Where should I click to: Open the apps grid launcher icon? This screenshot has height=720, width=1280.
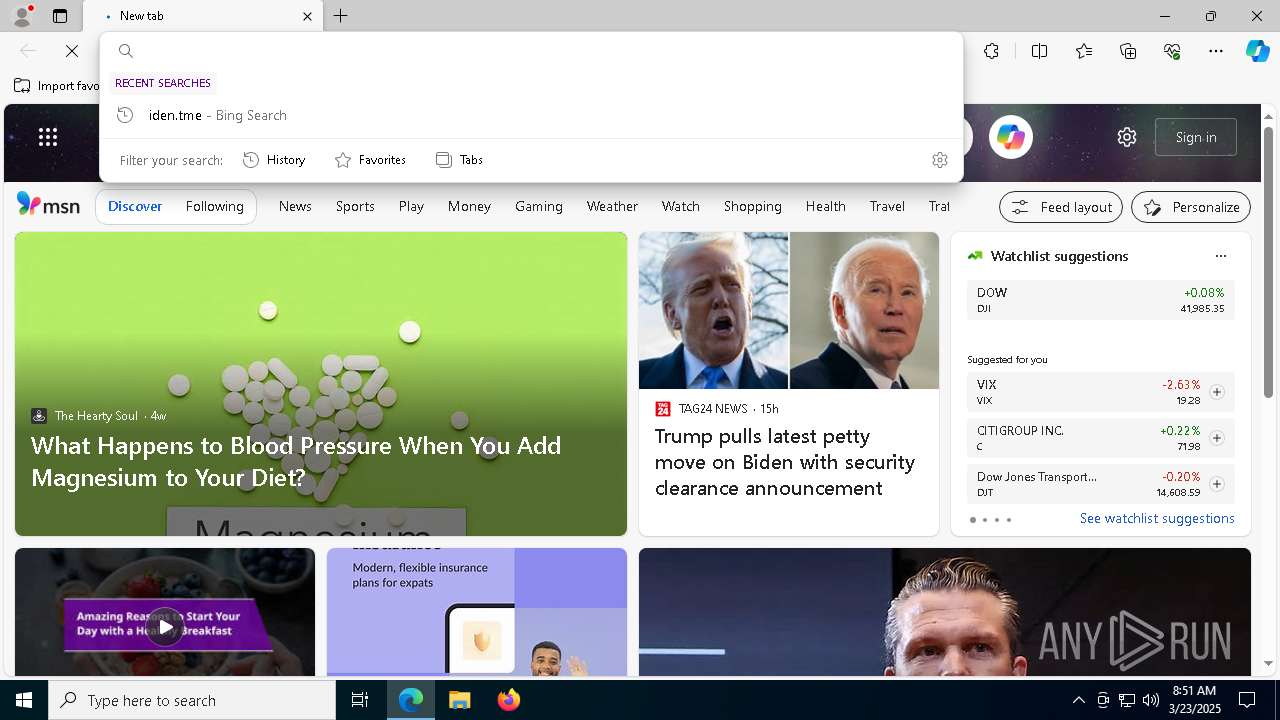(x=48, y=137)
